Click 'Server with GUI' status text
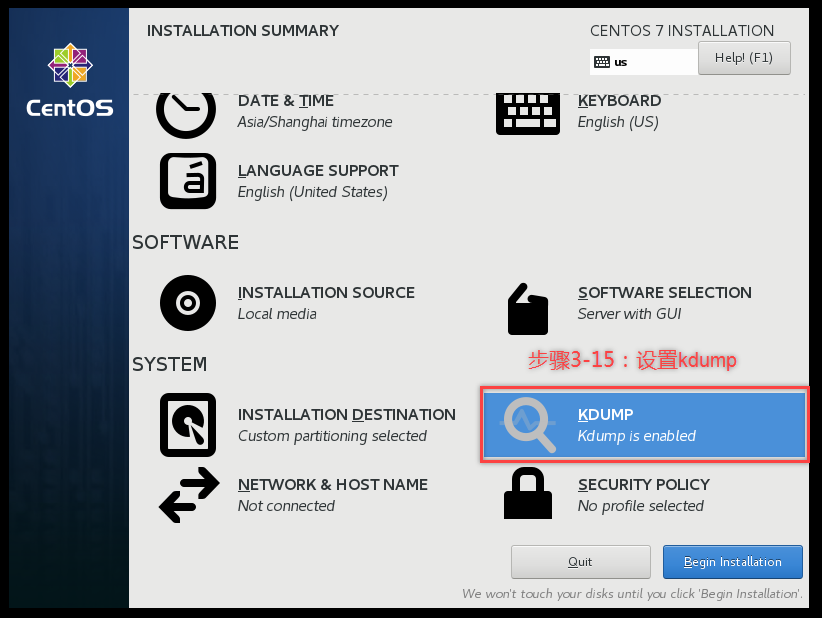Viewport: 822px width, 618px height. coord(629,314)
